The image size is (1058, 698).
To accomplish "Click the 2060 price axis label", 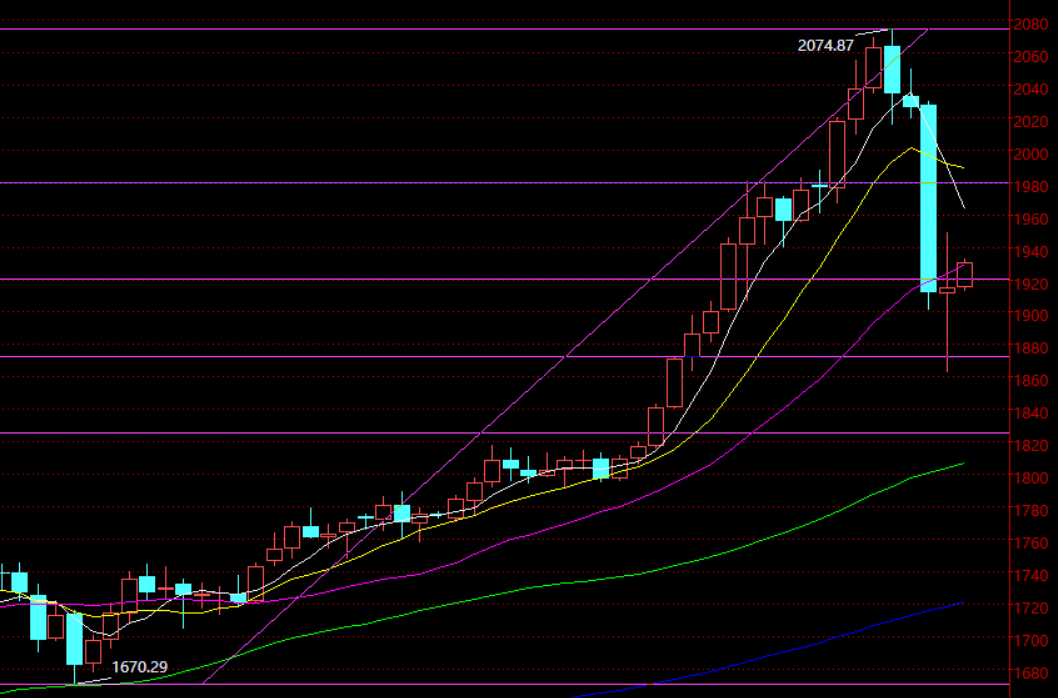I will [x=1031, y=56].
